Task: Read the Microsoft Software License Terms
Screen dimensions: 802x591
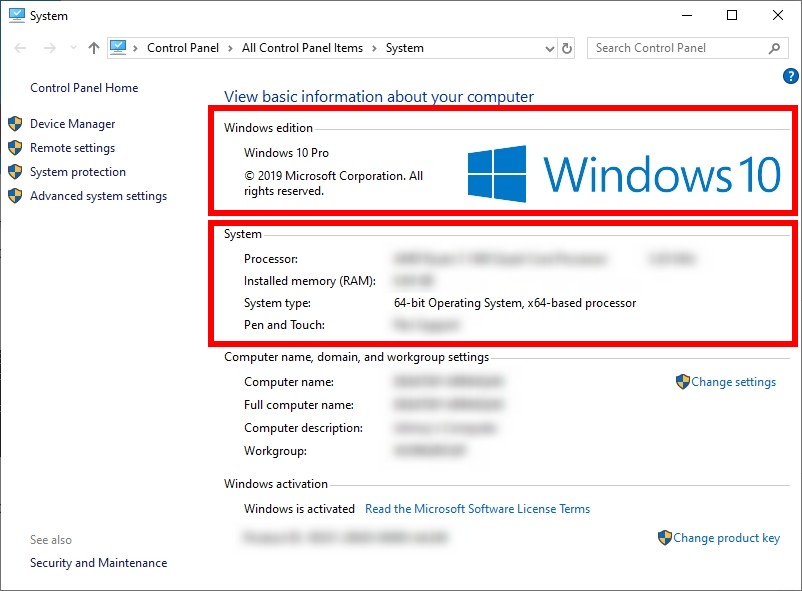Action: pyautogui.click(x=477, y=509)
